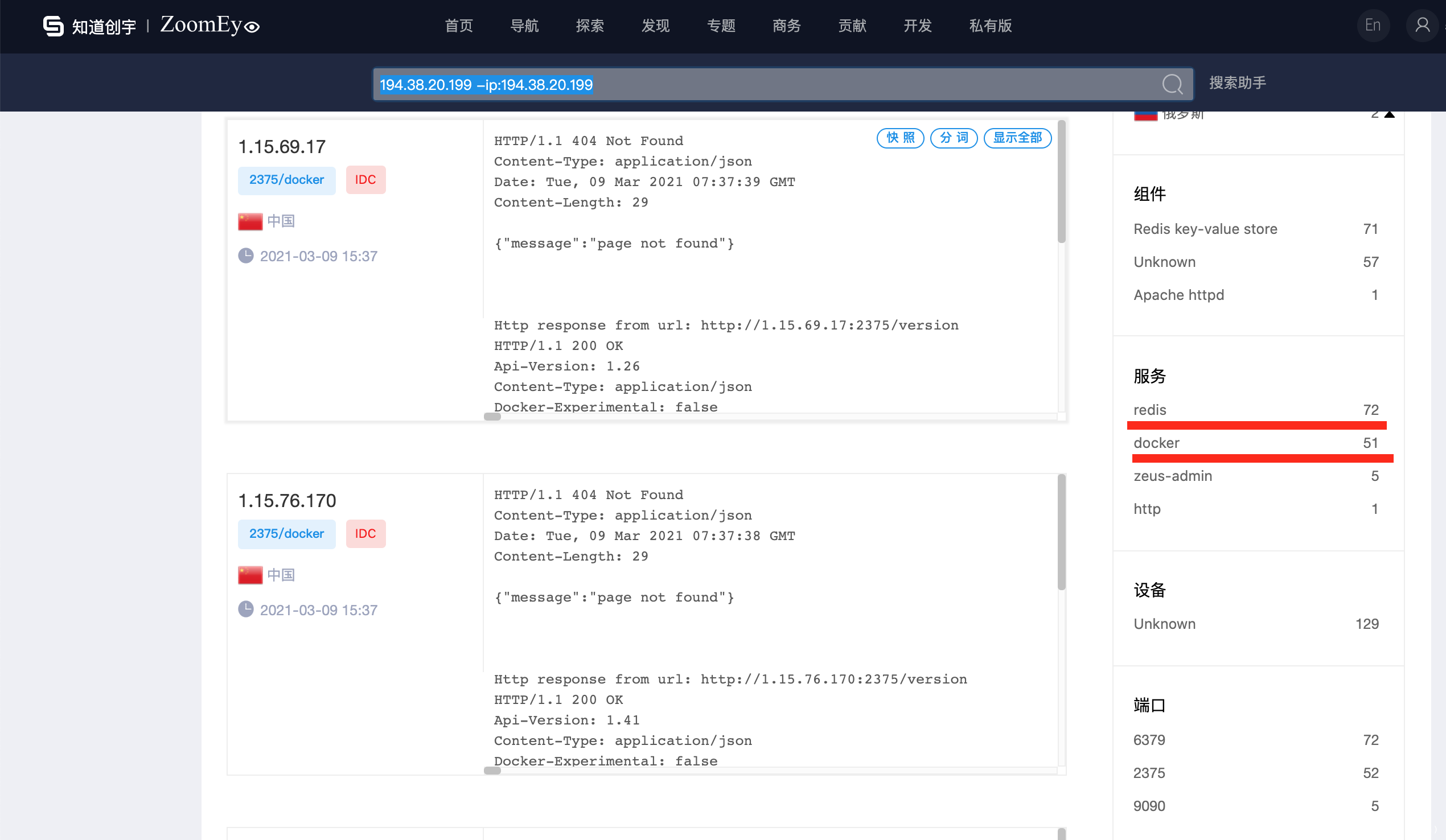The width and height of the screenshot is (1446, 840).
Task: Open IP link 1.15.76.170
Action: [x=287, y=501]
